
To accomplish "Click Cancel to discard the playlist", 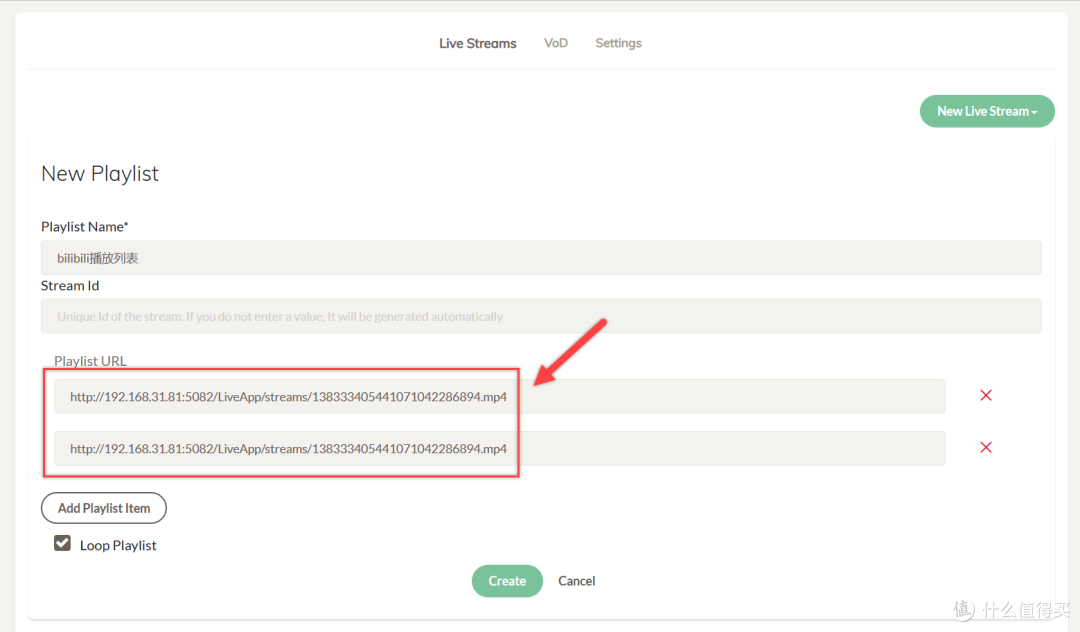I will pos(577,581).
